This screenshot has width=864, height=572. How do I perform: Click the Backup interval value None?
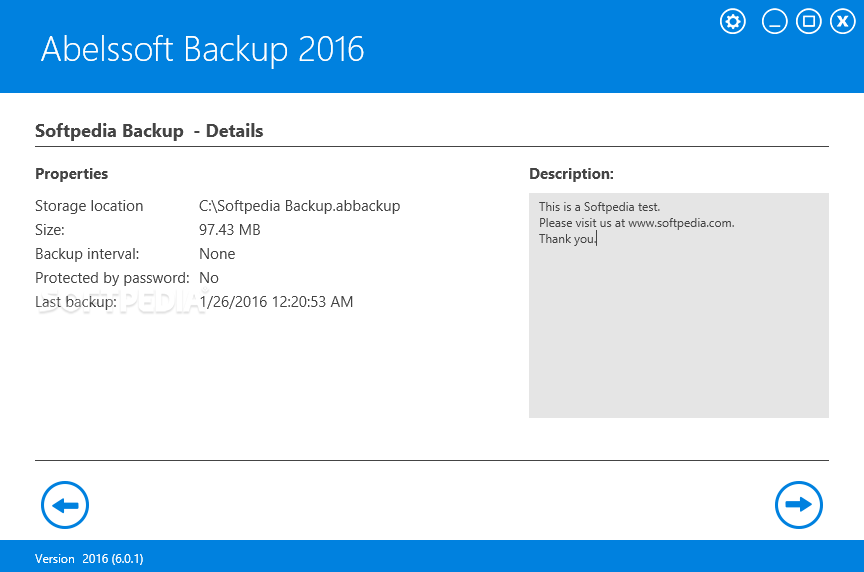click(x=217, y=254)
